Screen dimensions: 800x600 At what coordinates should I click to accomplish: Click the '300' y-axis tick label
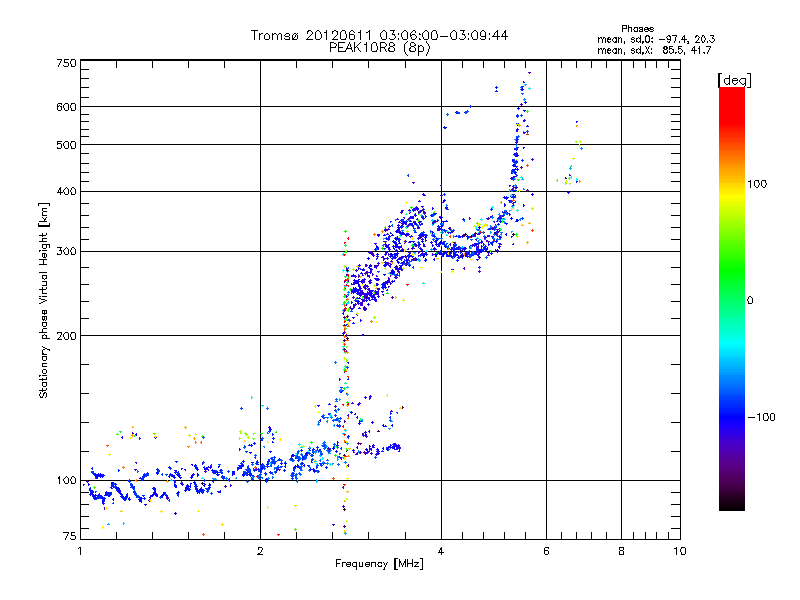[66, 252]
